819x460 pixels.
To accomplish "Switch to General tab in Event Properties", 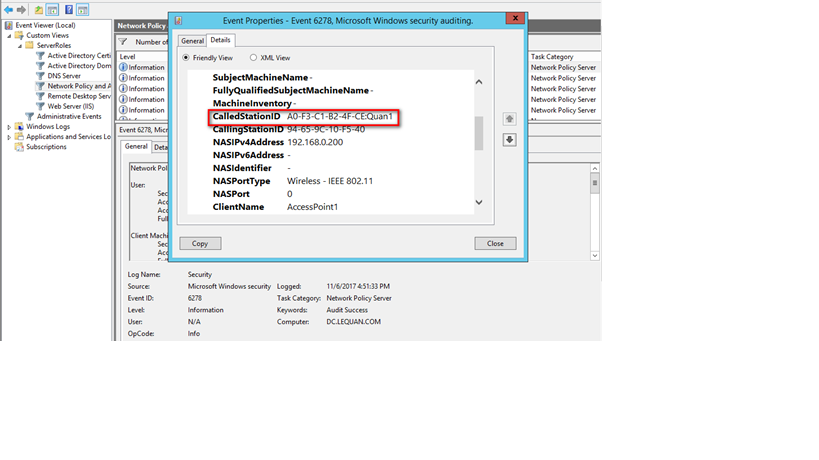I will pyautogui.click(x=191, y=40).
